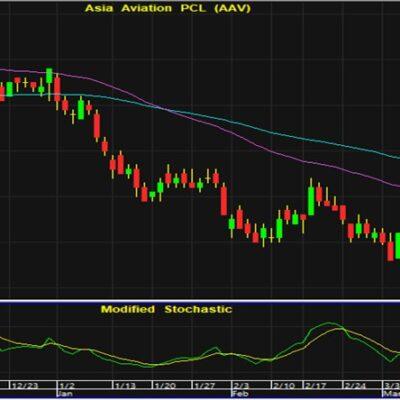This screenshot has height=400, width=400.
Task: Click the 1/27 date marker
Action: point(205,386)
